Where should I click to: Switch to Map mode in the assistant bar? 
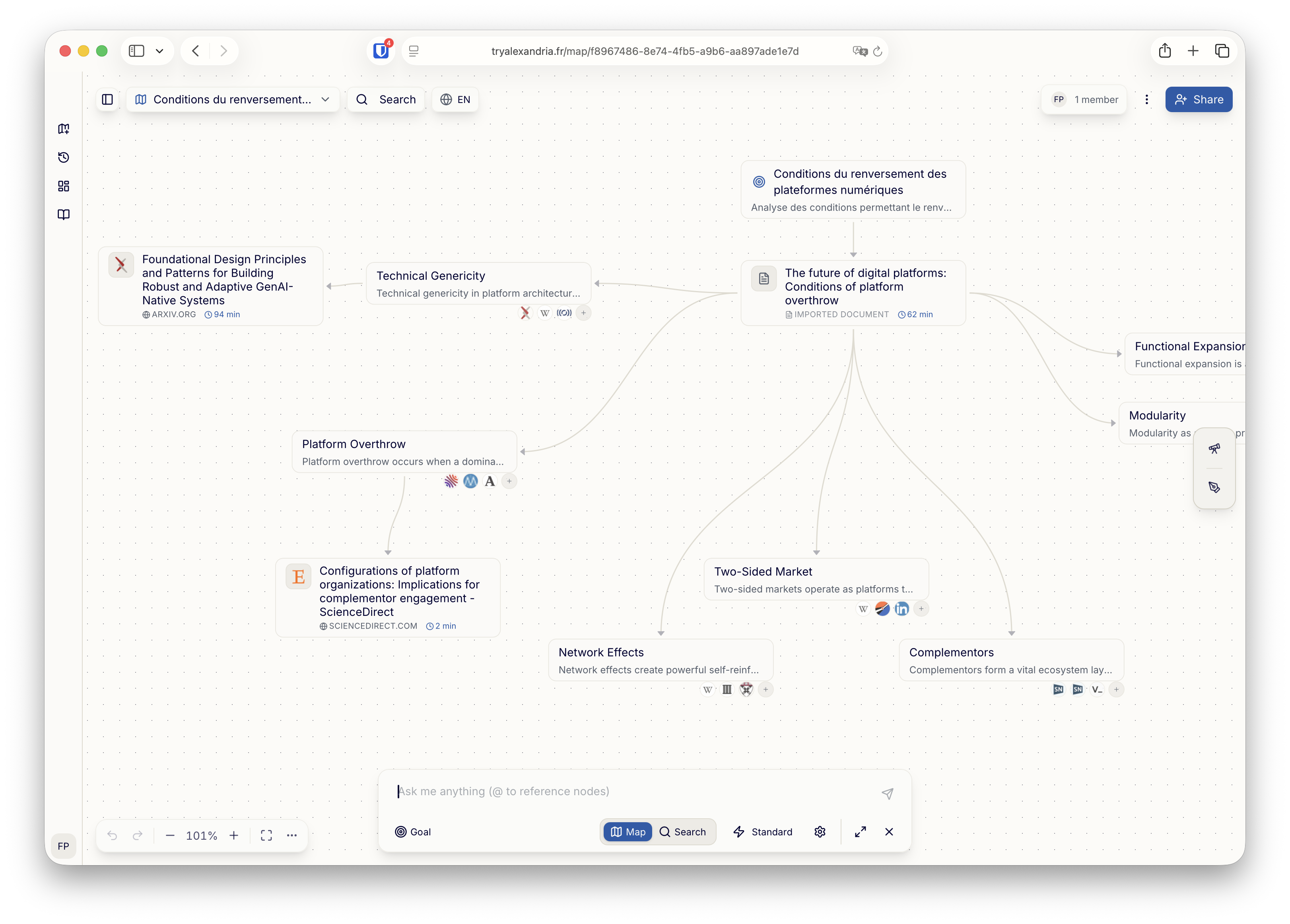pos(628,832)
